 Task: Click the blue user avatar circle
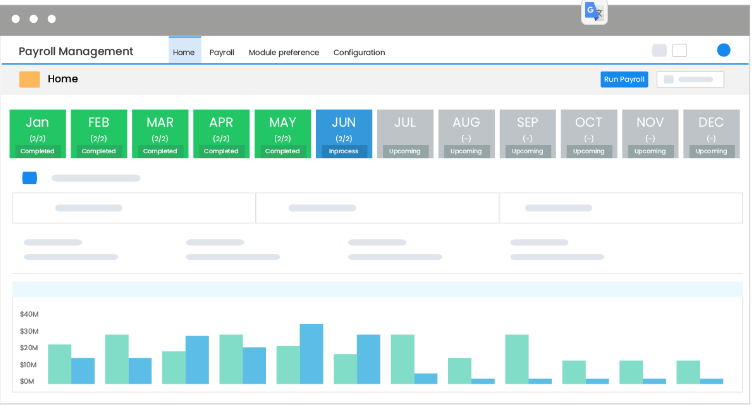[723, 50]
